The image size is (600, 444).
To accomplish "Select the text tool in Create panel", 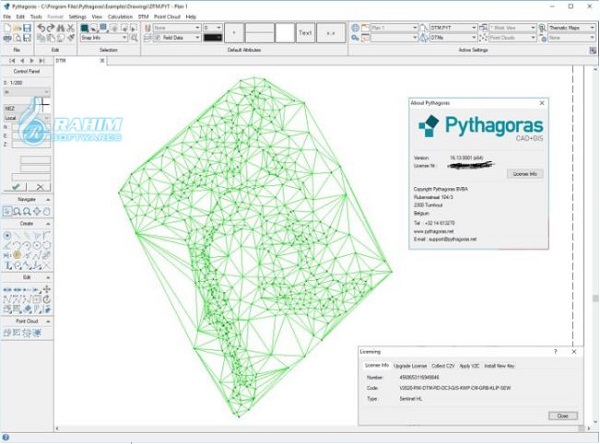I will 8,265.
